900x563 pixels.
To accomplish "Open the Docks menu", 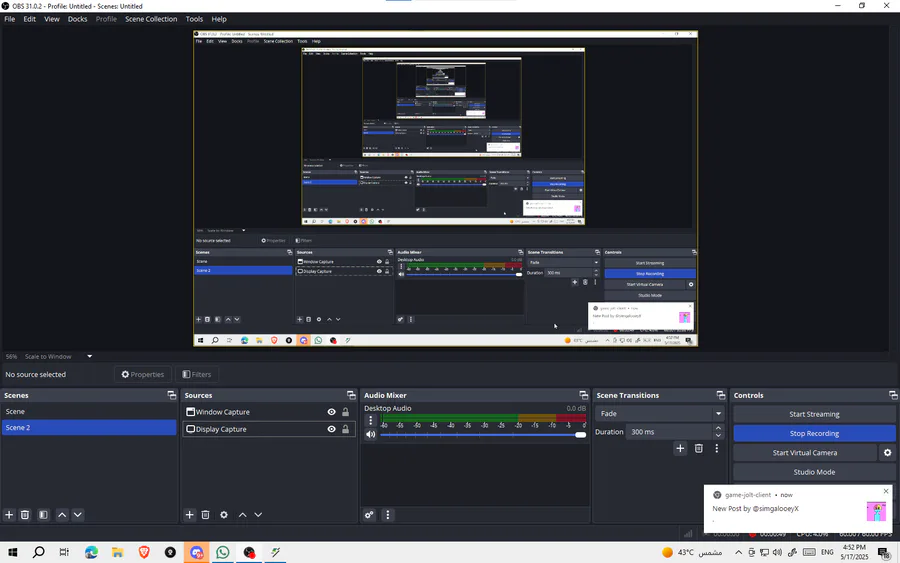I will coord(77,19).
